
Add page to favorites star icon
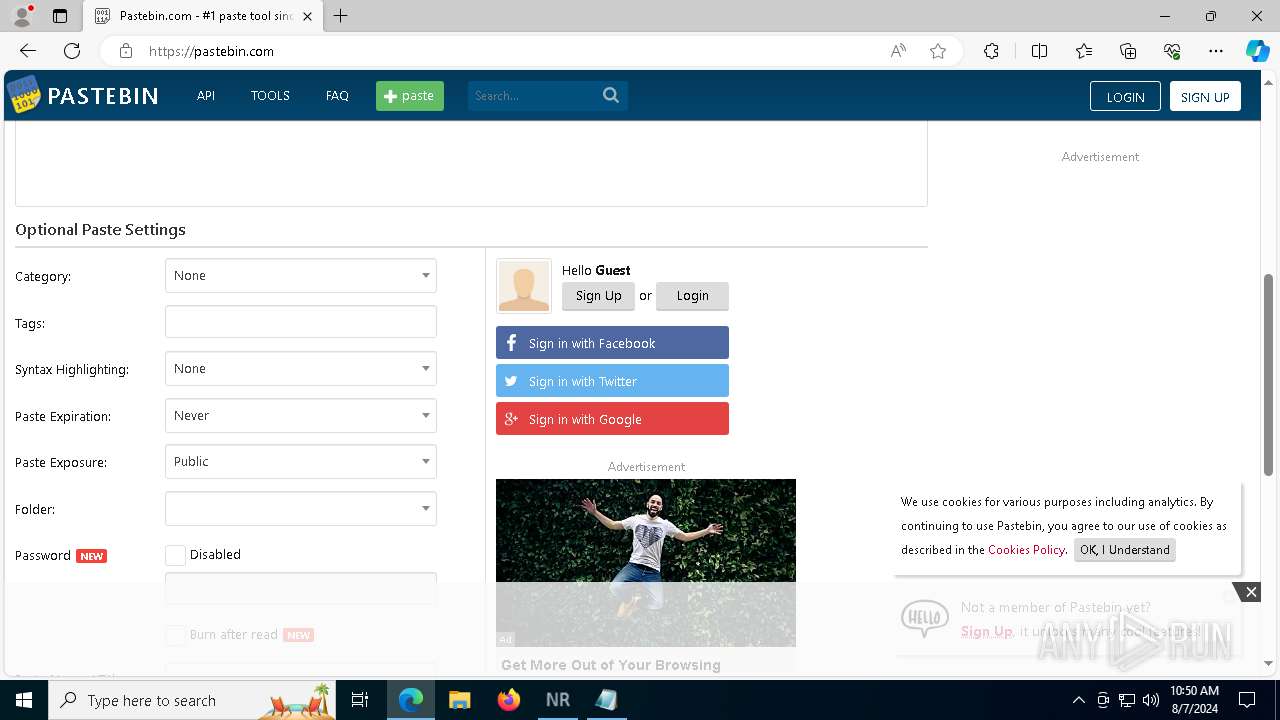pyautogui.click(x=938, y=51)
